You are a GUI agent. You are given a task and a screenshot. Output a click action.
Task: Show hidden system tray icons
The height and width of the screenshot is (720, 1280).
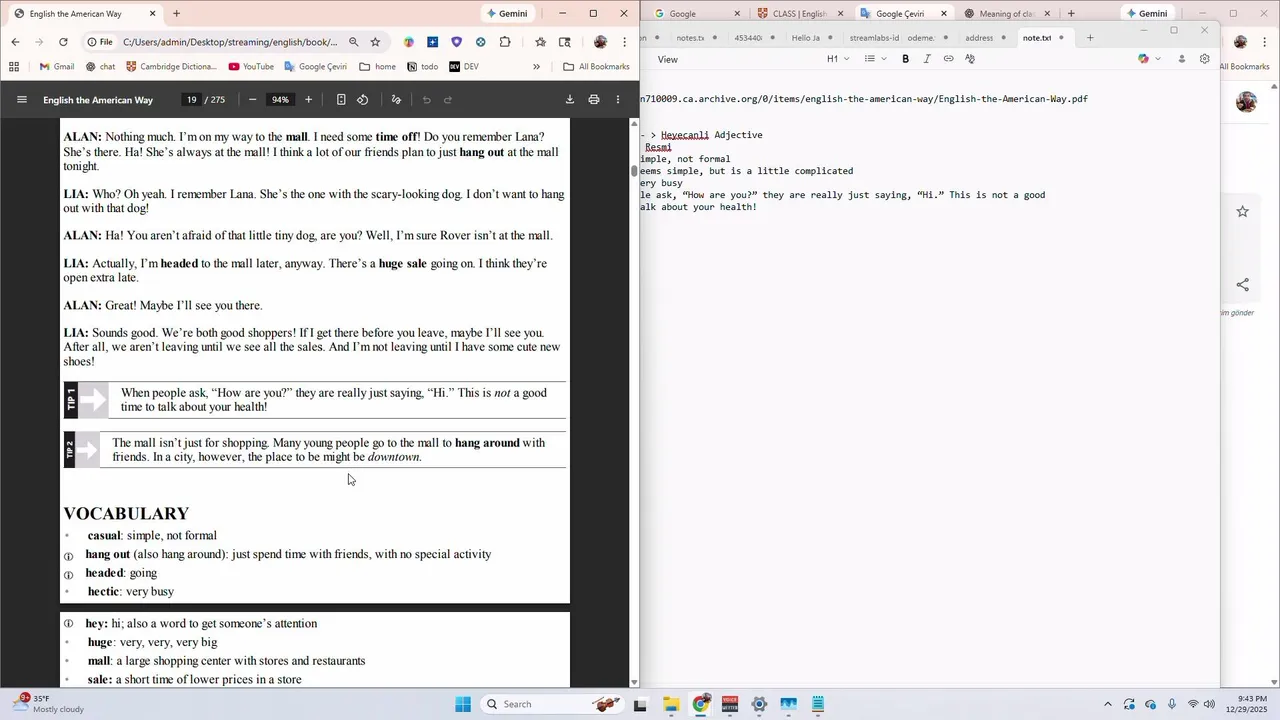pos(1107,704)
